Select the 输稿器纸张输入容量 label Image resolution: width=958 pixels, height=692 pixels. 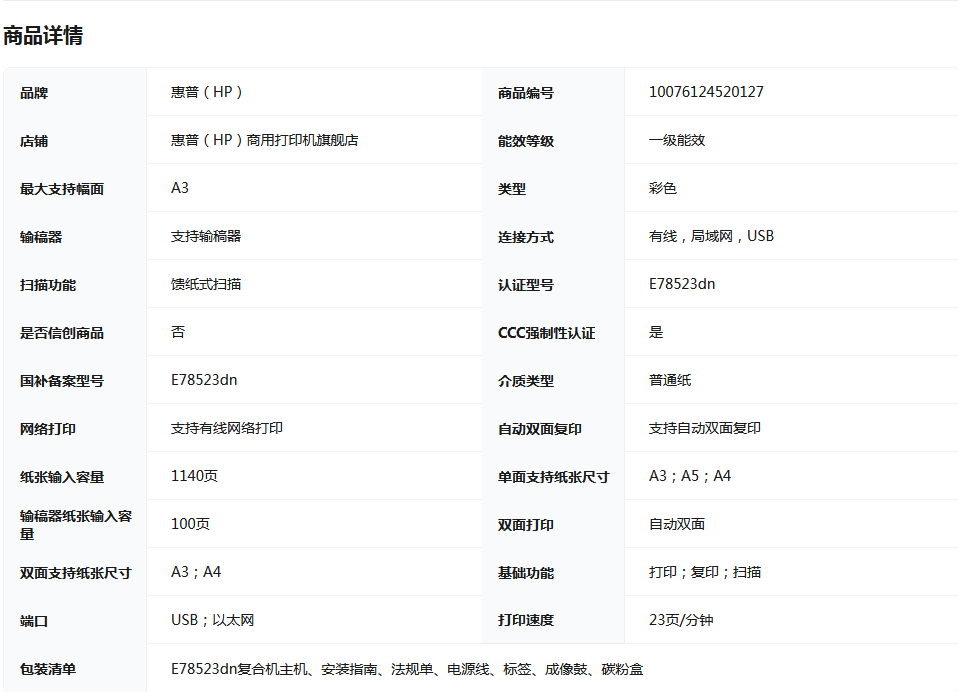(x=76, y=525)
